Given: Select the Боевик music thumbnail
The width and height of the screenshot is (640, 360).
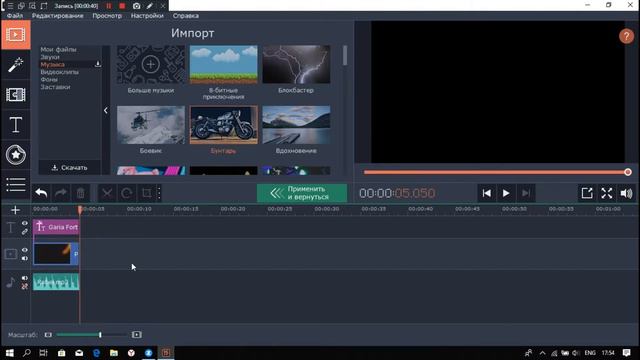Looking at the screenshot, I should tap(151, 125).
